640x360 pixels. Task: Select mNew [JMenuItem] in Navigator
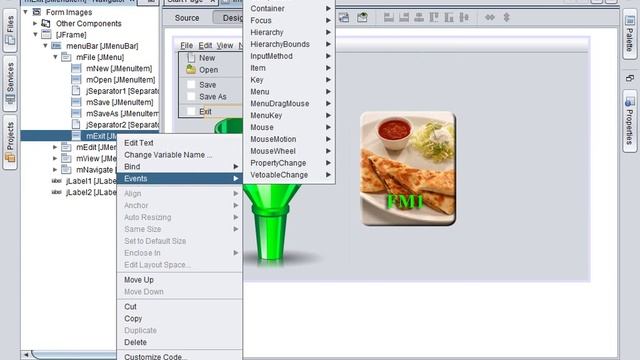(x=119, y=68)
